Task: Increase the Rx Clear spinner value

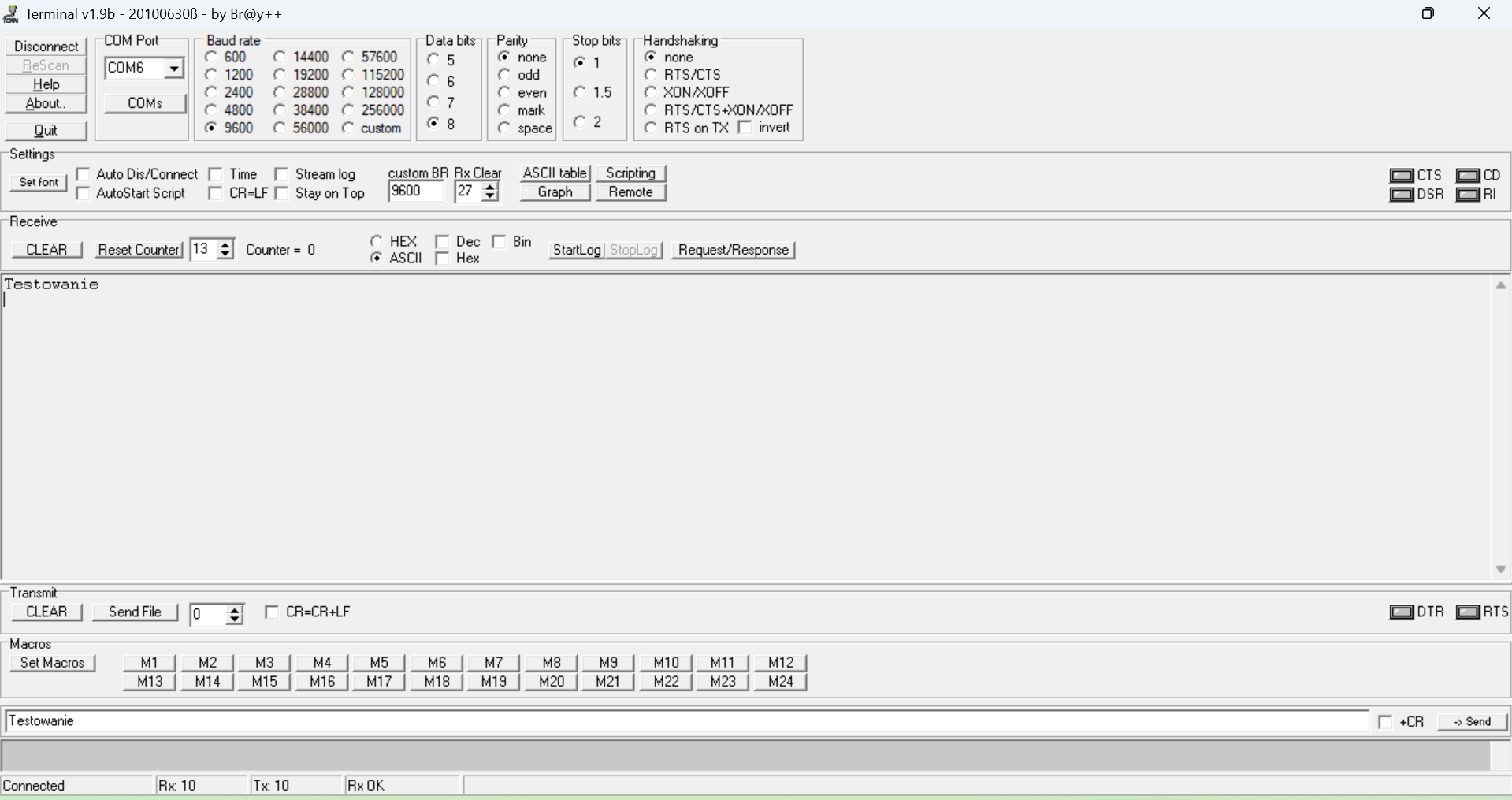Action: coord(491,187)
